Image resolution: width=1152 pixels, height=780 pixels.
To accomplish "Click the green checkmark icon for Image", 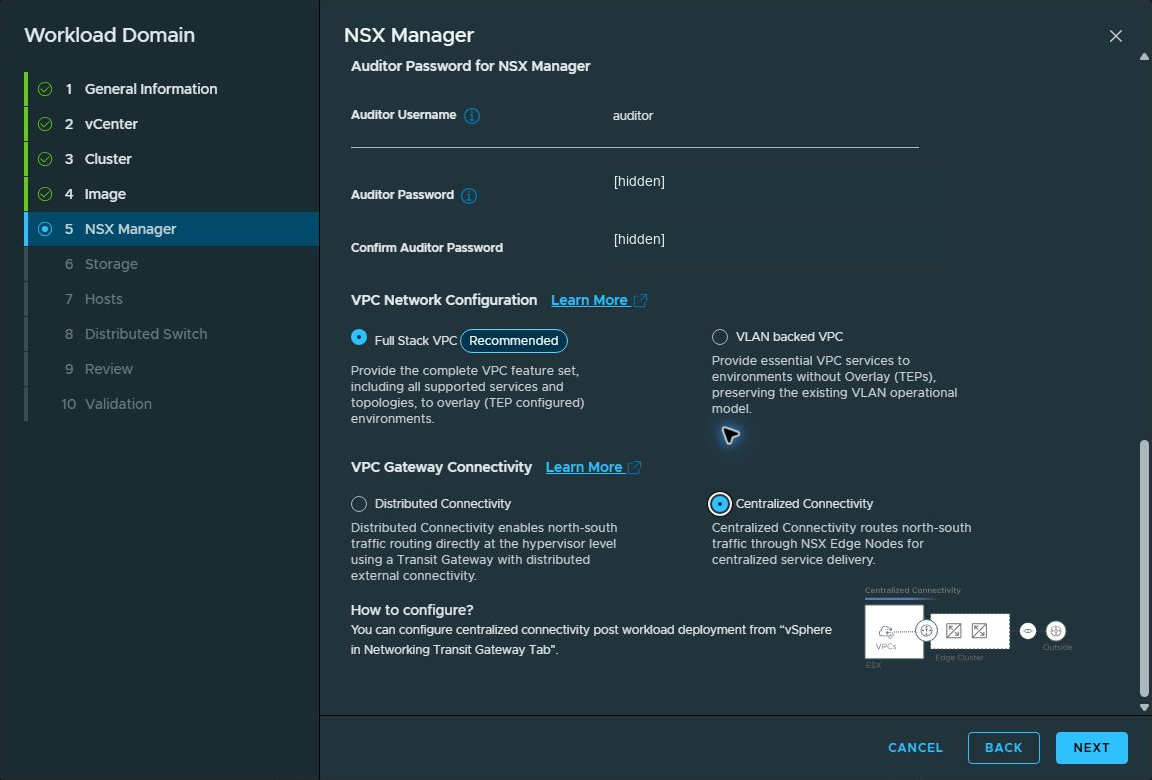I will click(x=45, y=194).
